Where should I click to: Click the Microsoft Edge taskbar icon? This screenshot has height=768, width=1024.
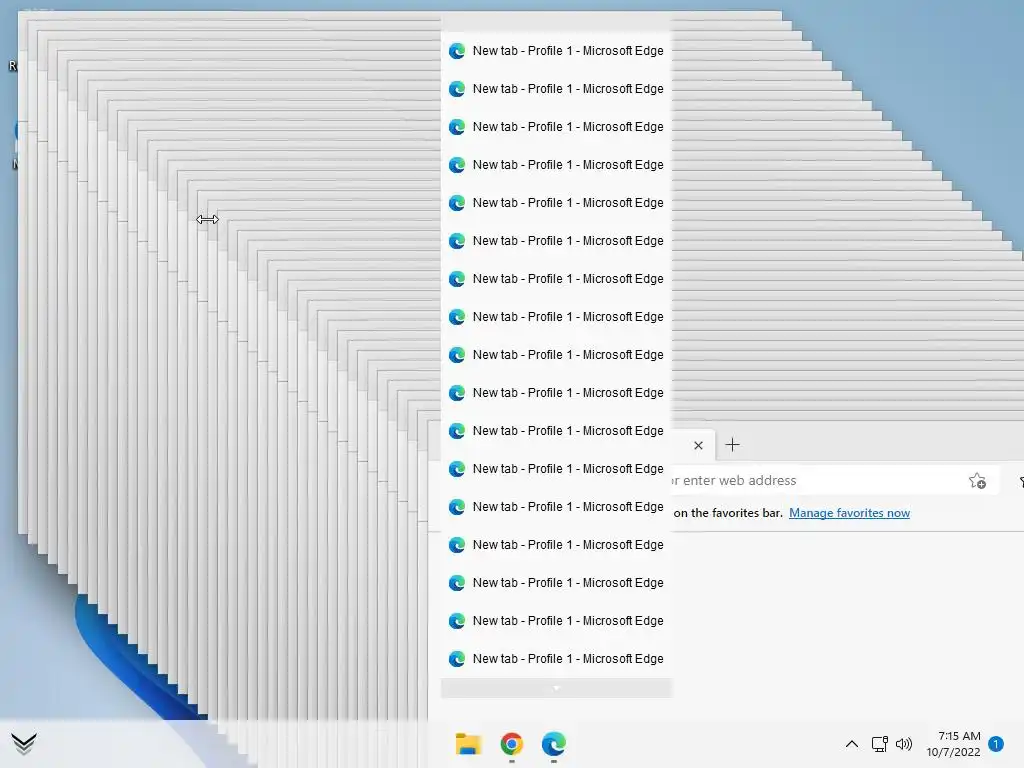tap(554, 744)
